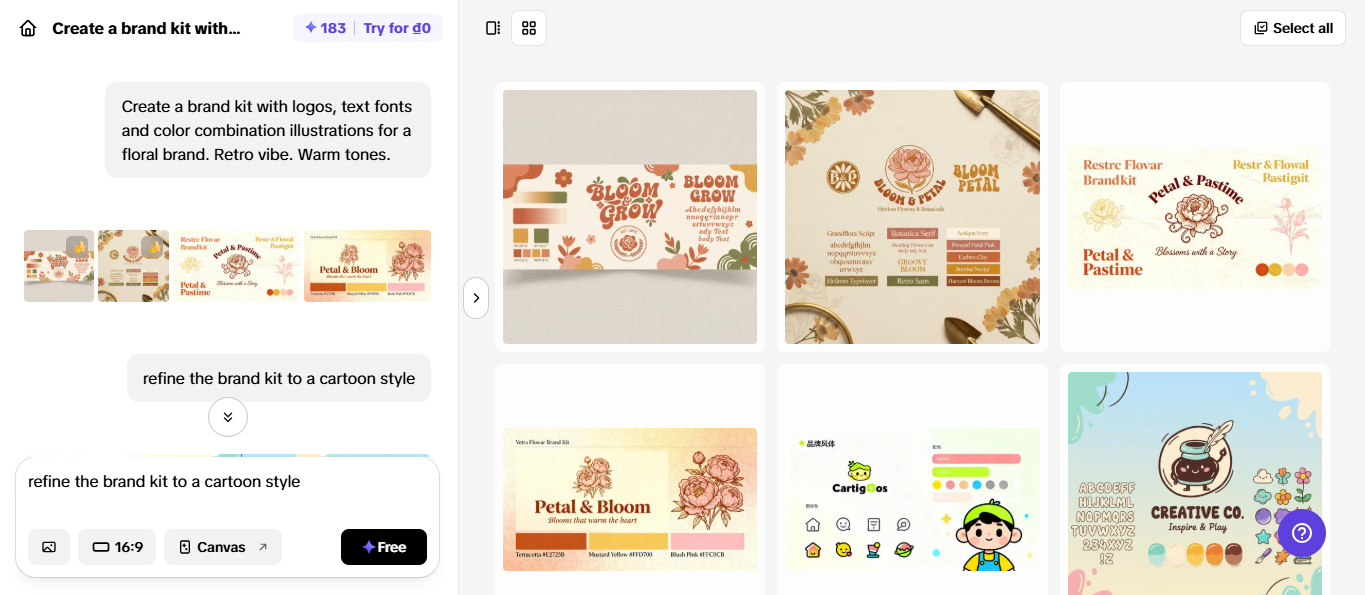Open Canvas in external view

tap(223, 547)
